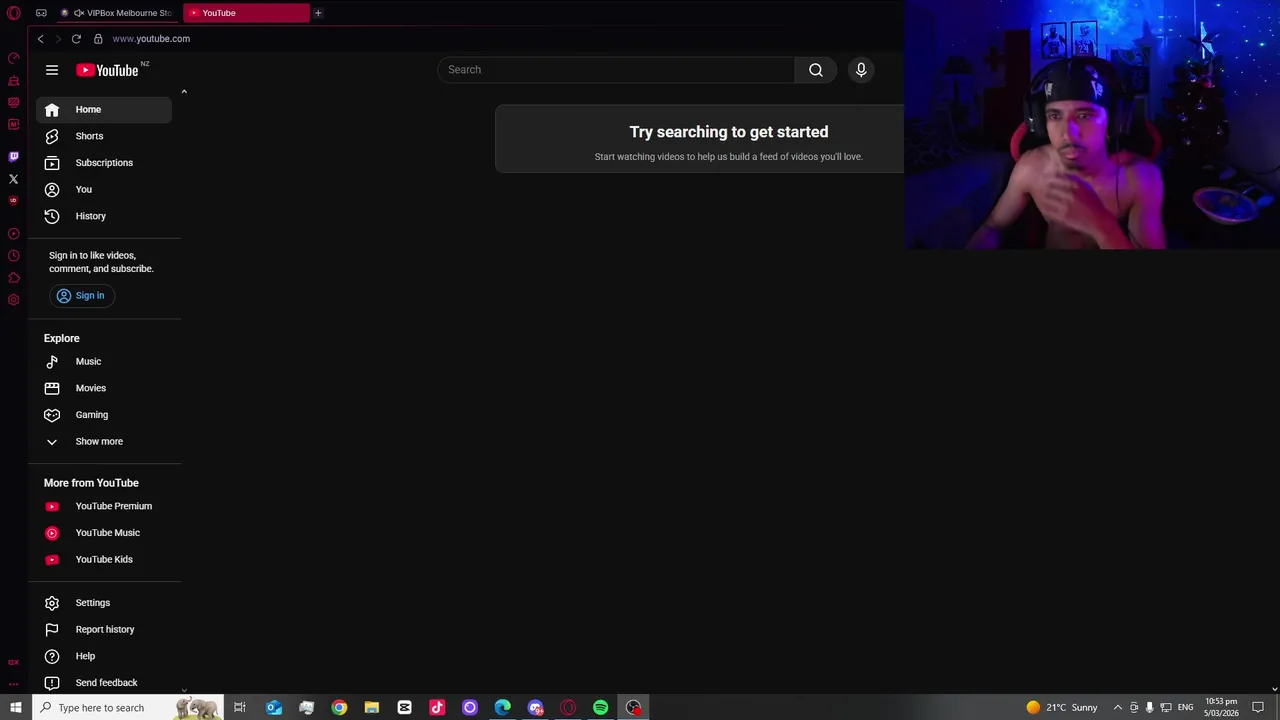Click Send feedback
The width and height of the screenshot is (1280, 720).
point(104,683)
